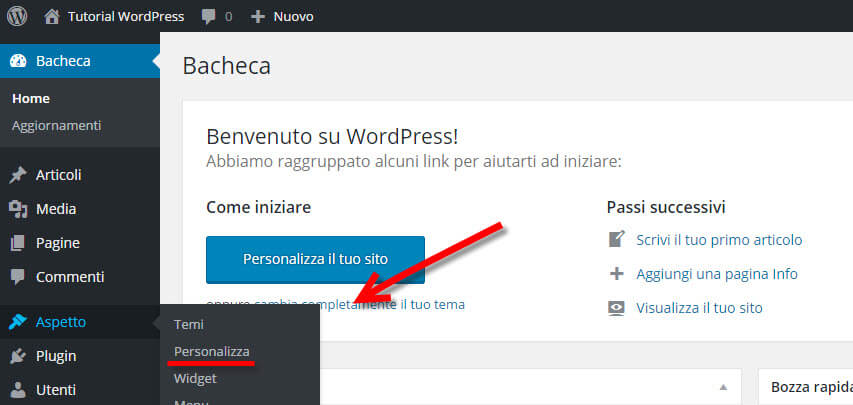Click the Bozza rapida widget header
Viewport: 853px width, 405px height.
811,387
